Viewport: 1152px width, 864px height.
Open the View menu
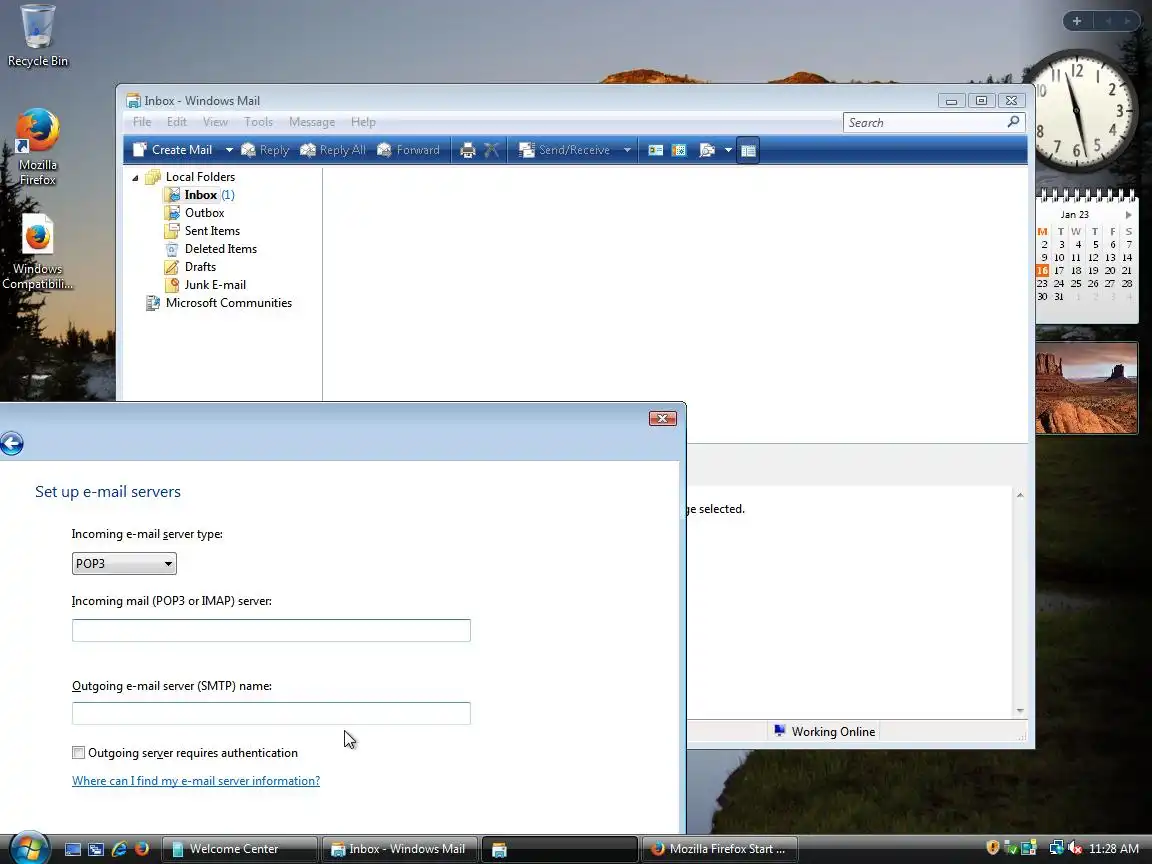(x=215, y=122)
